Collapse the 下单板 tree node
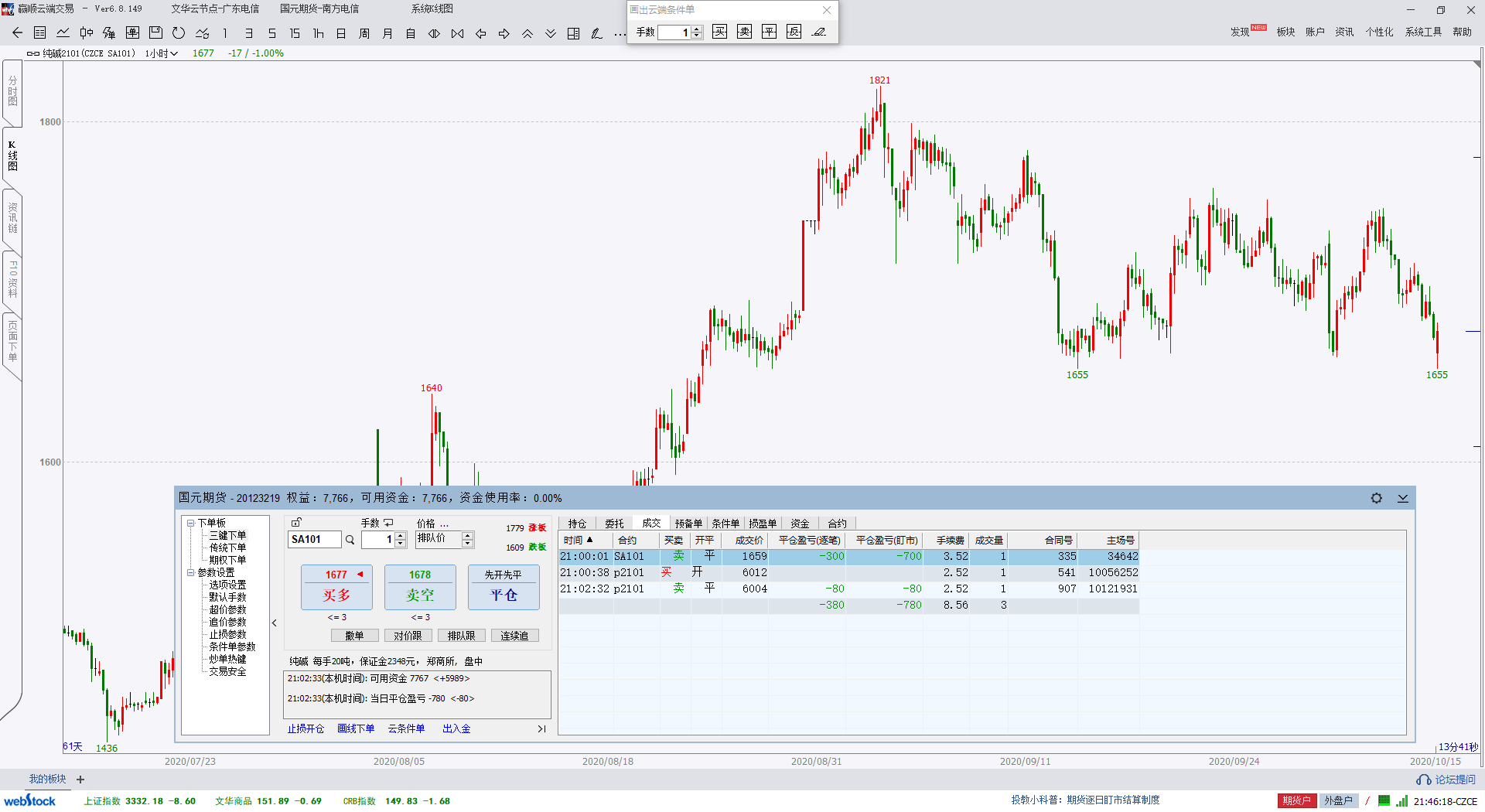The image size is (1485, 812). tap(190, 524)
